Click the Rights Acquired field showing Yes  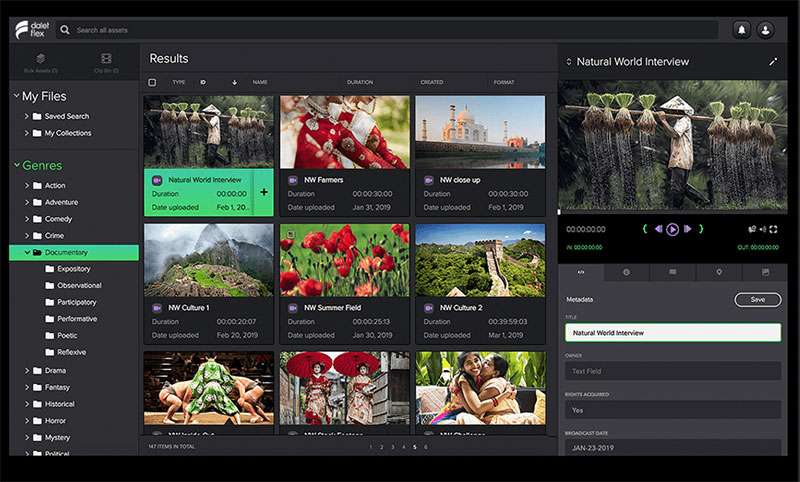[x=673, y=410]
